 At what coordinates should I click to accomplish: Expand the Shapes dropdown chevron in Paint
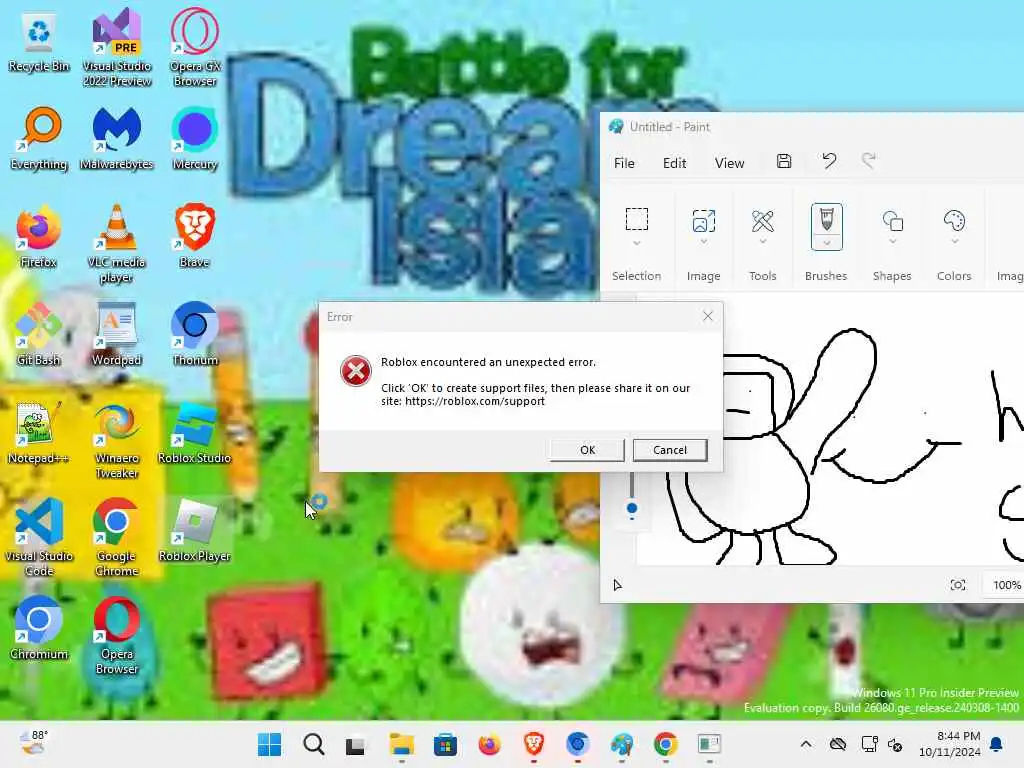click(893, 242)
